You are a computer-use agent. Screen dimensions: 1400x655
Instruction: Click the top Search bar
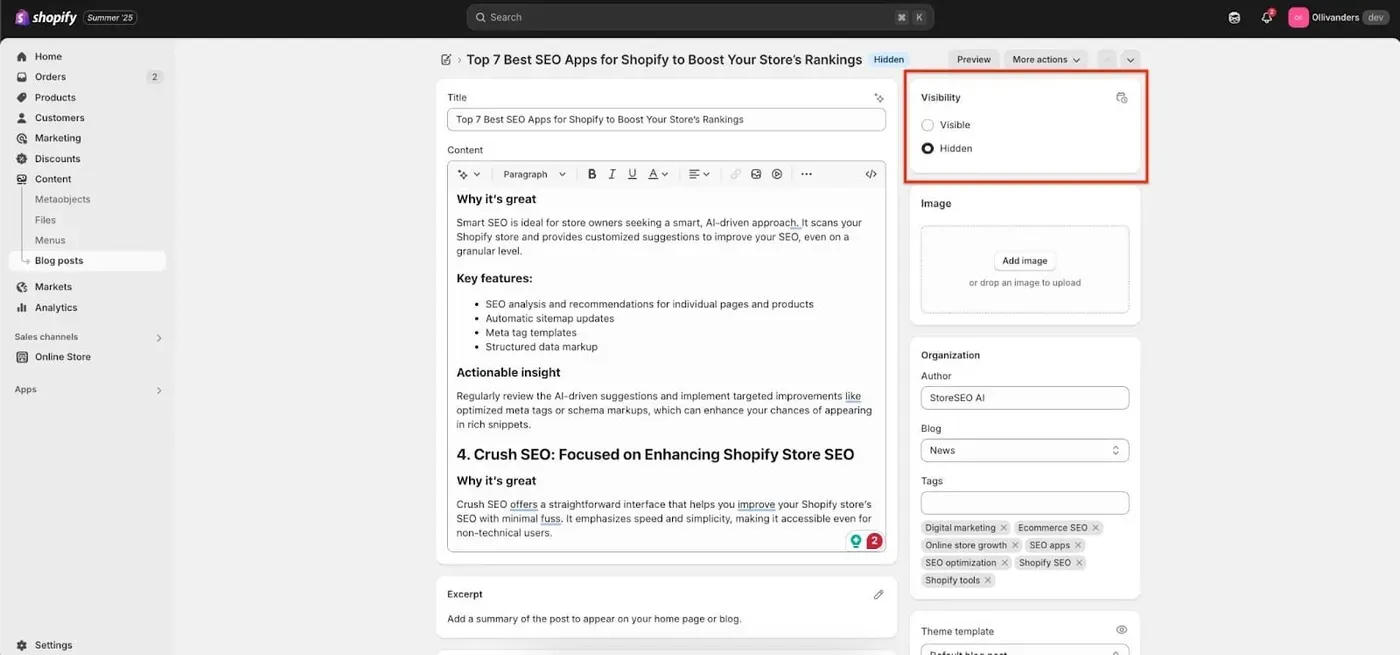point(700,17)
